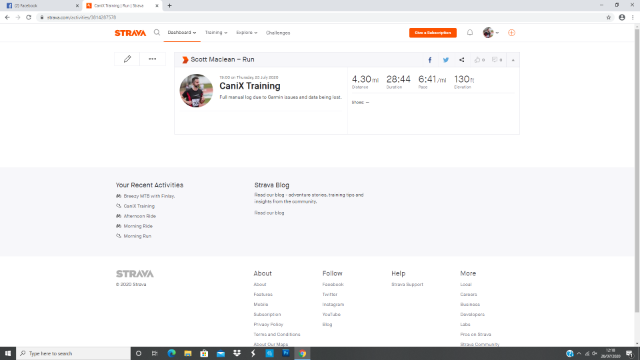Open Features link in footer

(263, 294)
